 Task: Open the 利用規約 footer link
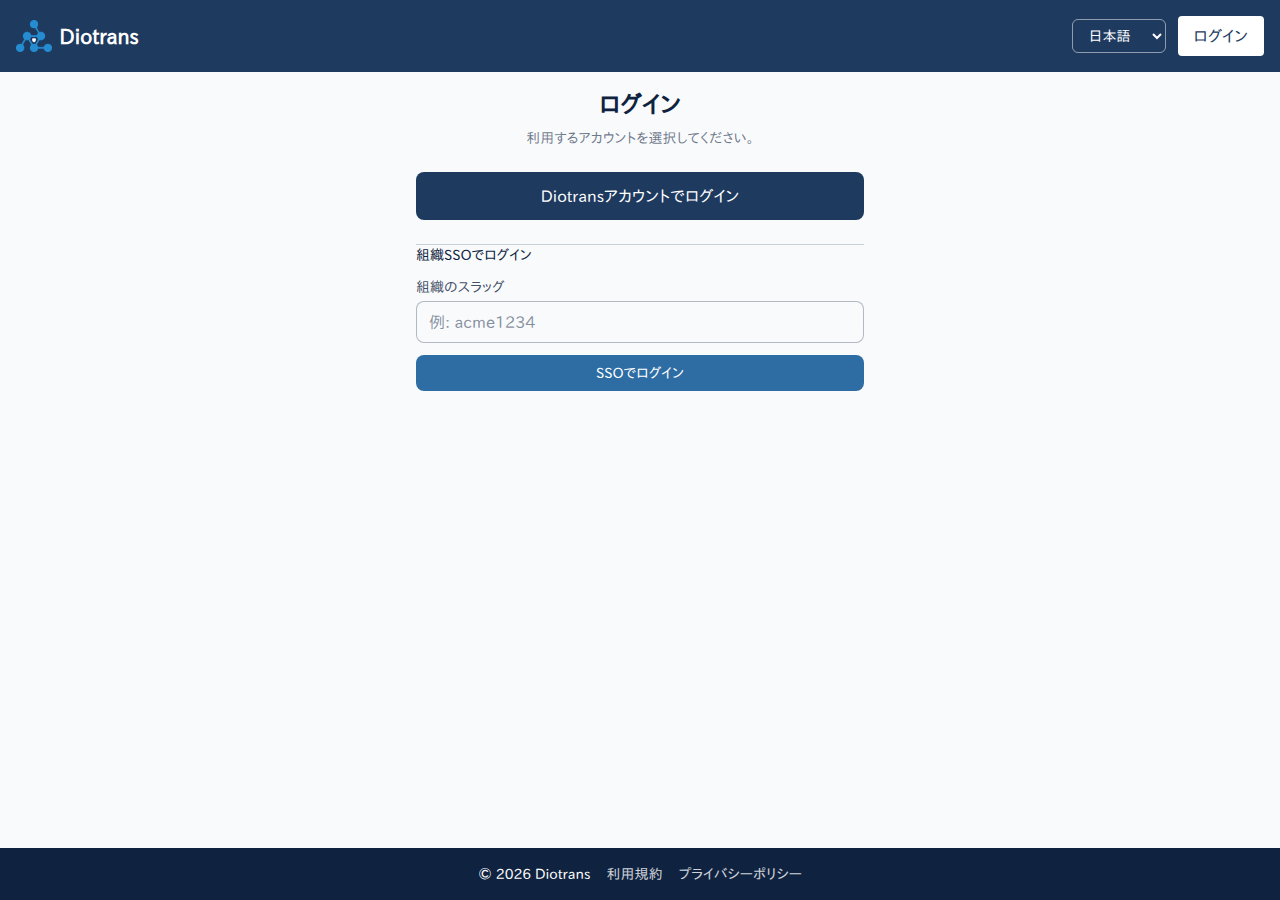pos(634,874)
